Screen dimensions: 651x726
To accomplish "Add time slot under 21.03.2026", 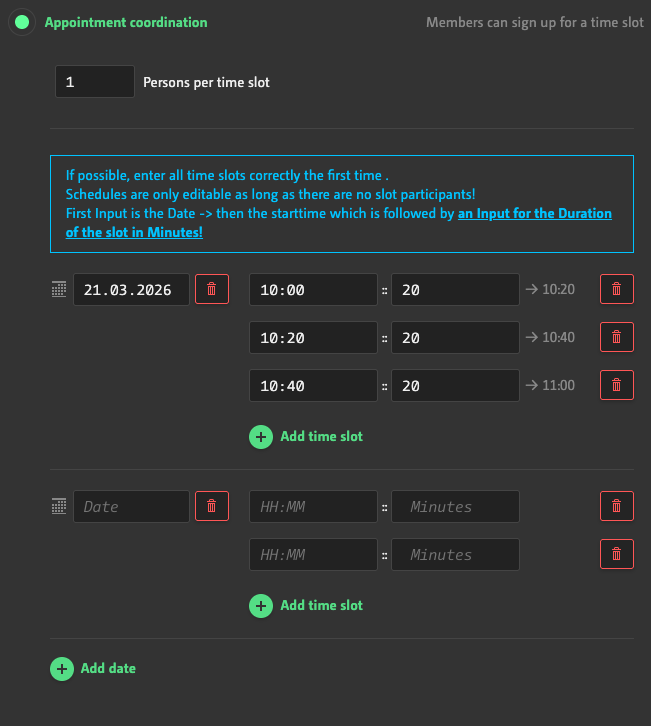I will pyautogui.click(x=306, y=437).
